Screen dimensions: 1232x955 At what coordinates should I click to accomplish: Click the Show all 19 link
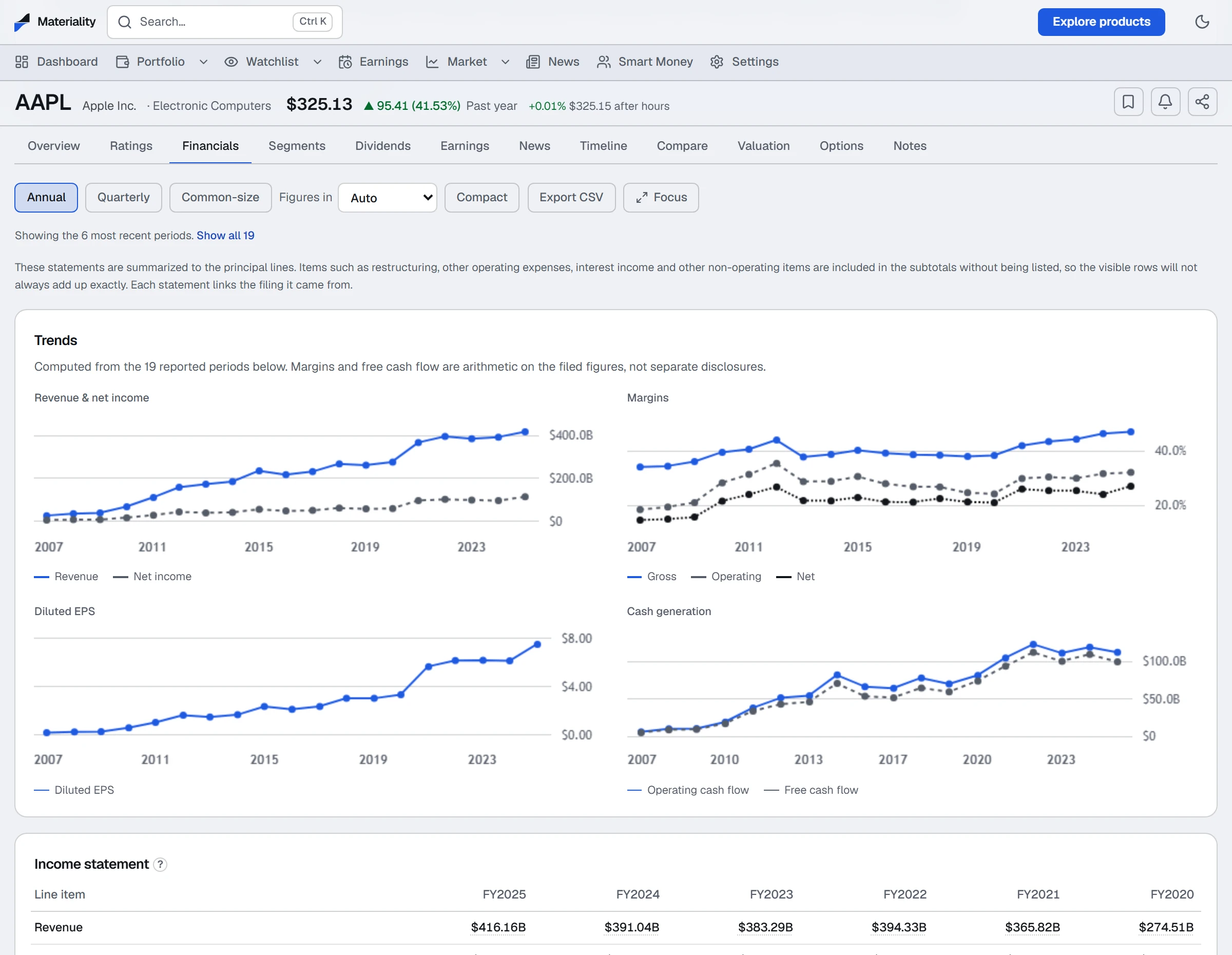pos(225,235)
